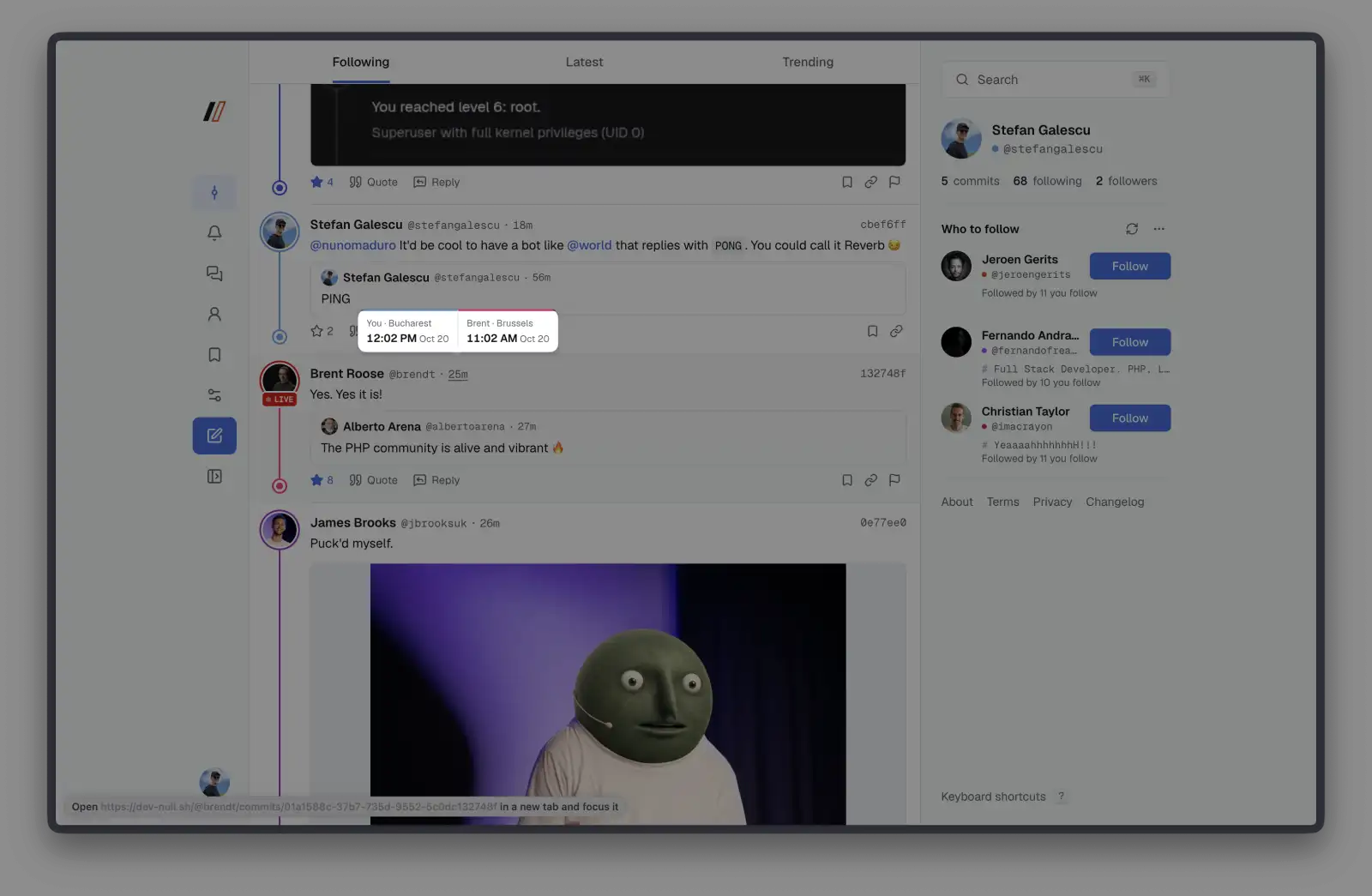Open James Brooks' posted image
Viewport: 1372px width, 896px height.
point(608,694)
